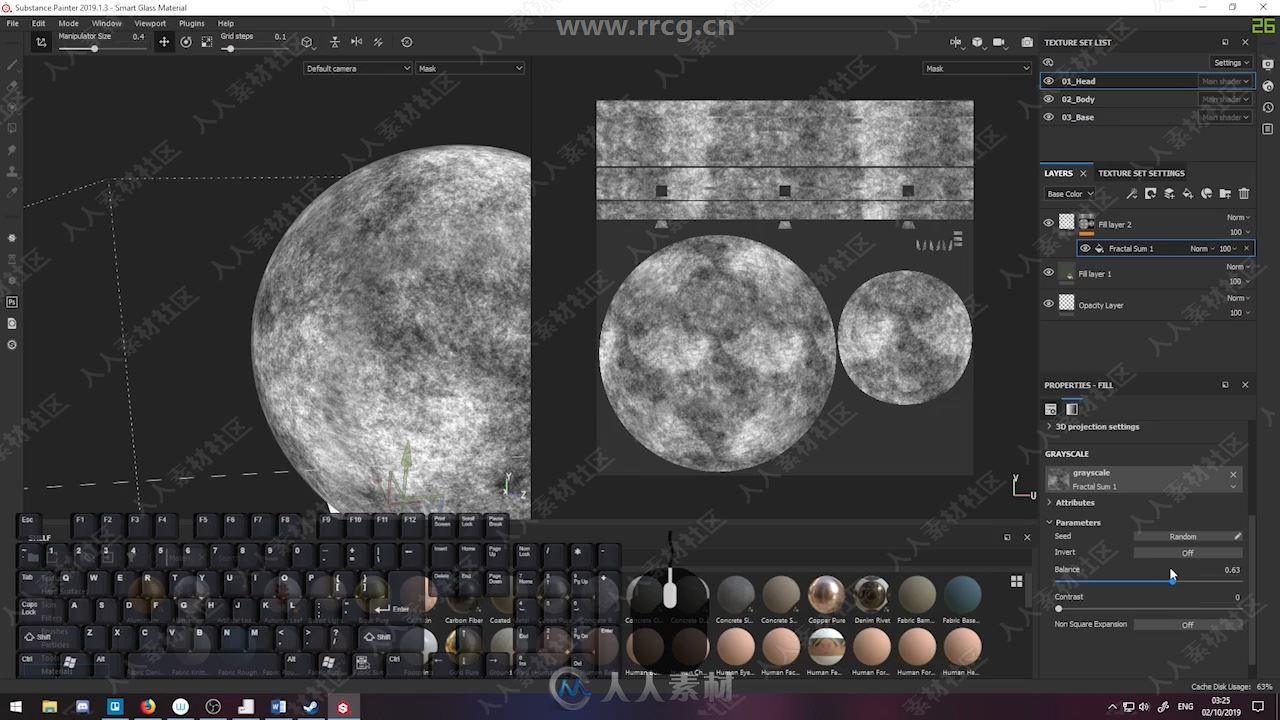This screenshot has height=720, width=1280.
Task: Click the Seed Random button
Action: 1182,537
